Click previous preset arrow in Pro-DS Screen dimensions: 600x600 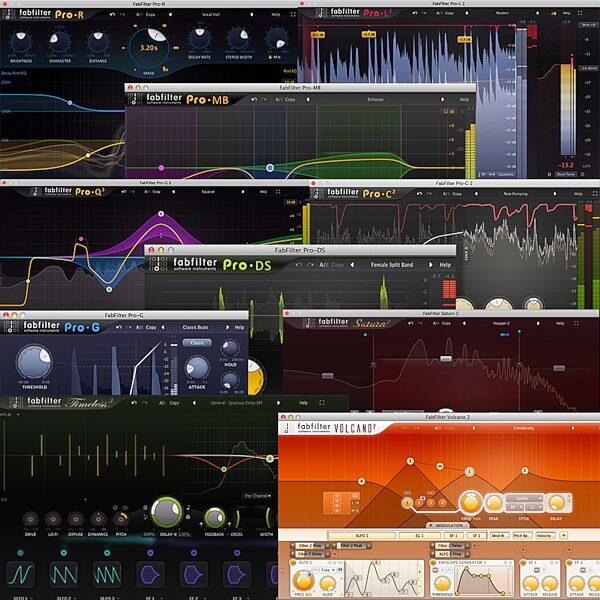(352, 265)
